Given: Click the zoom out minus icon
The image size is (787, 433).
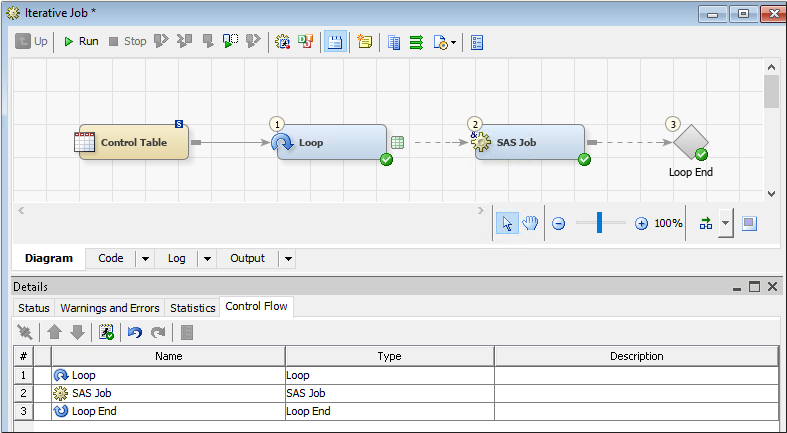Looking at the screenshot, I should [559, 224].
